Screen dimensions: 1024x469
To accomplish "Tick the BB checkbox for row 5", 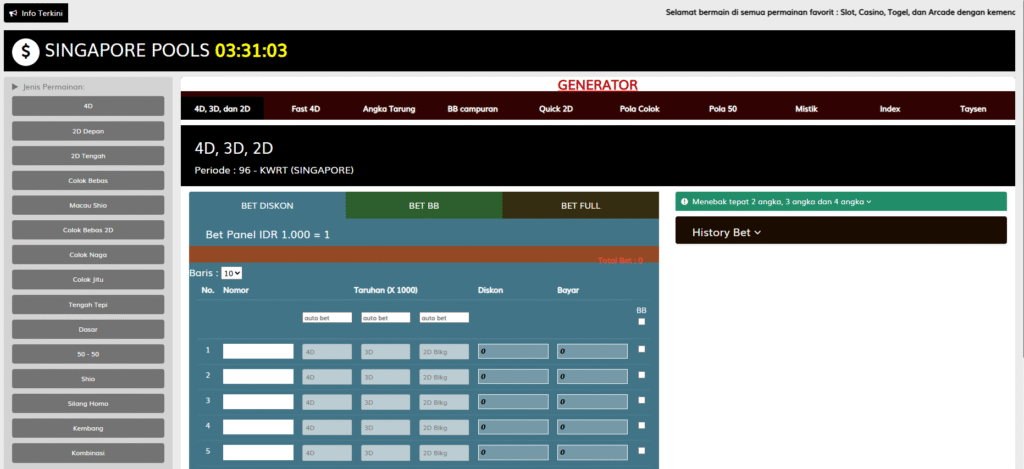I will pos(641,450).
